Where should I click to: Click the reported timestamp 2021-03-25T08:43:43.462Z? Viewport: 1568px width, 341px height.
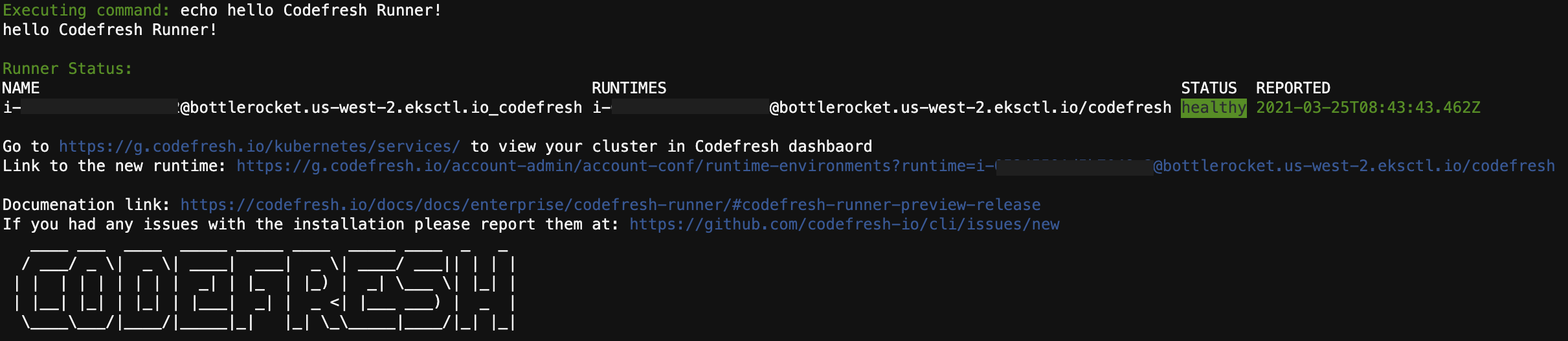tap(1368, 108)
